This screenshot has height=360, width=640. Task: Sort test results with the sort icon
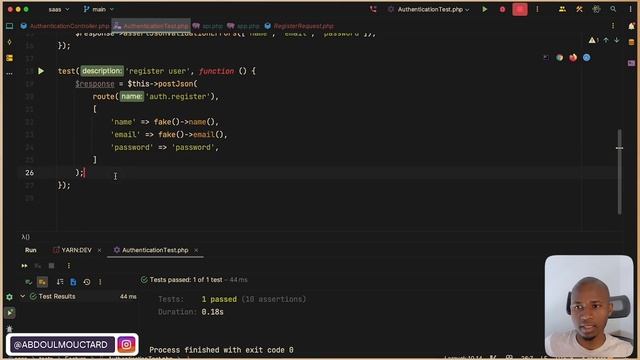60,282
